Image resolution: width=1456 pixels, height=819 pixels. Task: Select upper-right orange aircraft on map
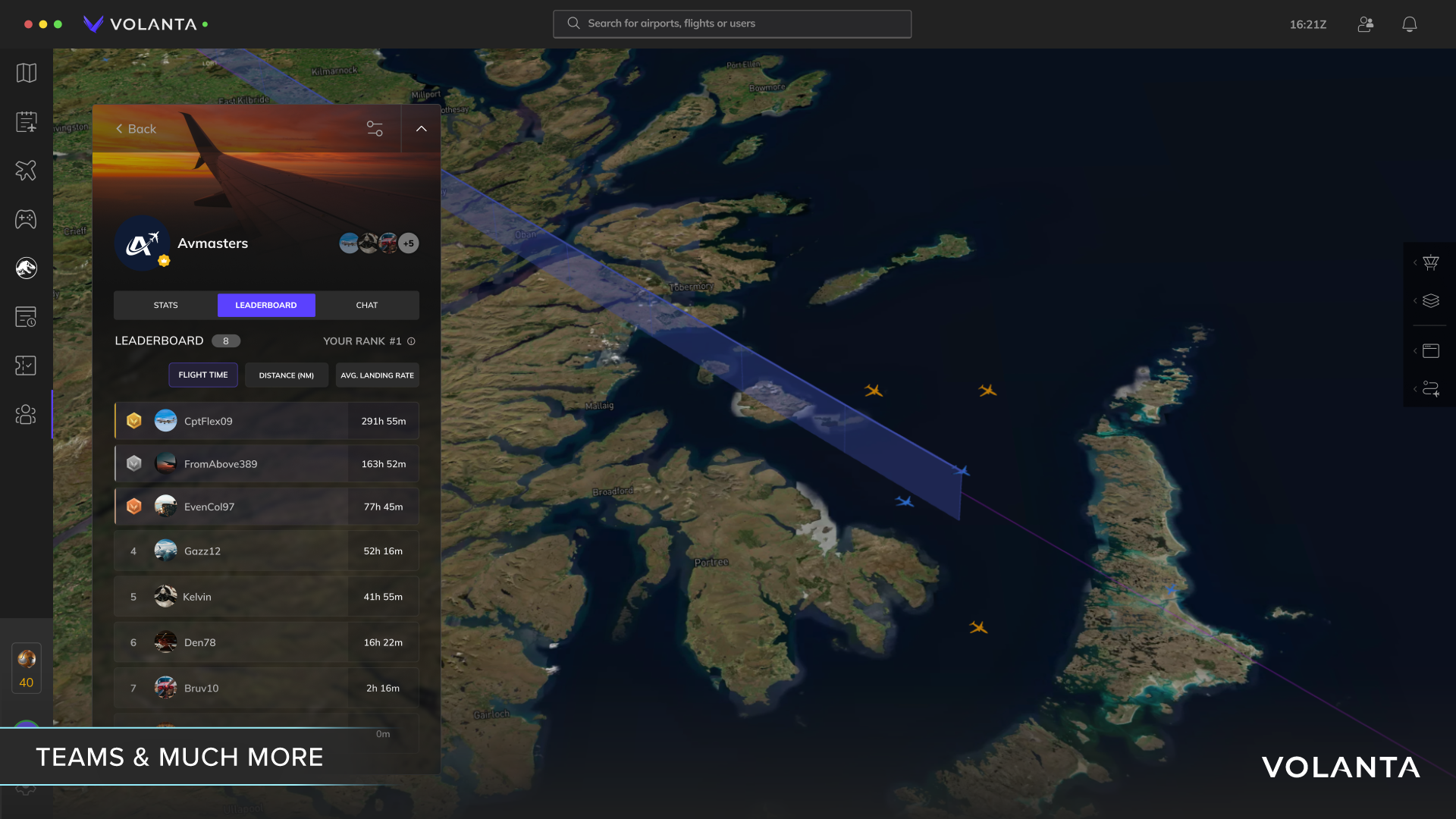[987, 391]
